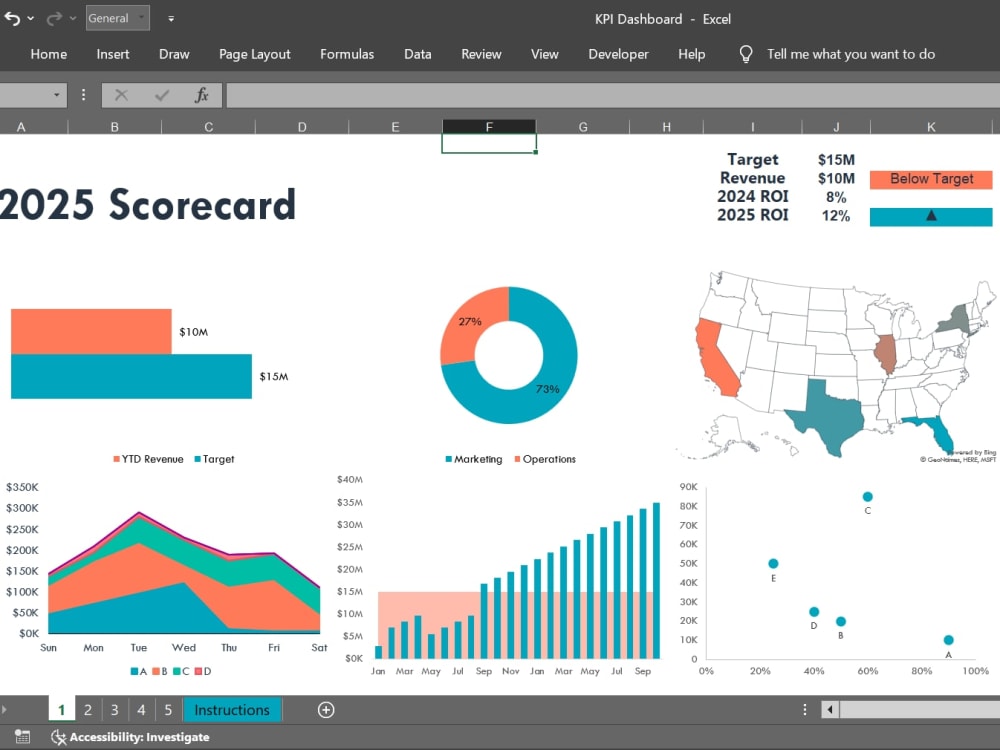1000x750 pixels.
Task: Click the up-triangle ROI indicator cell
Action: 931,217
